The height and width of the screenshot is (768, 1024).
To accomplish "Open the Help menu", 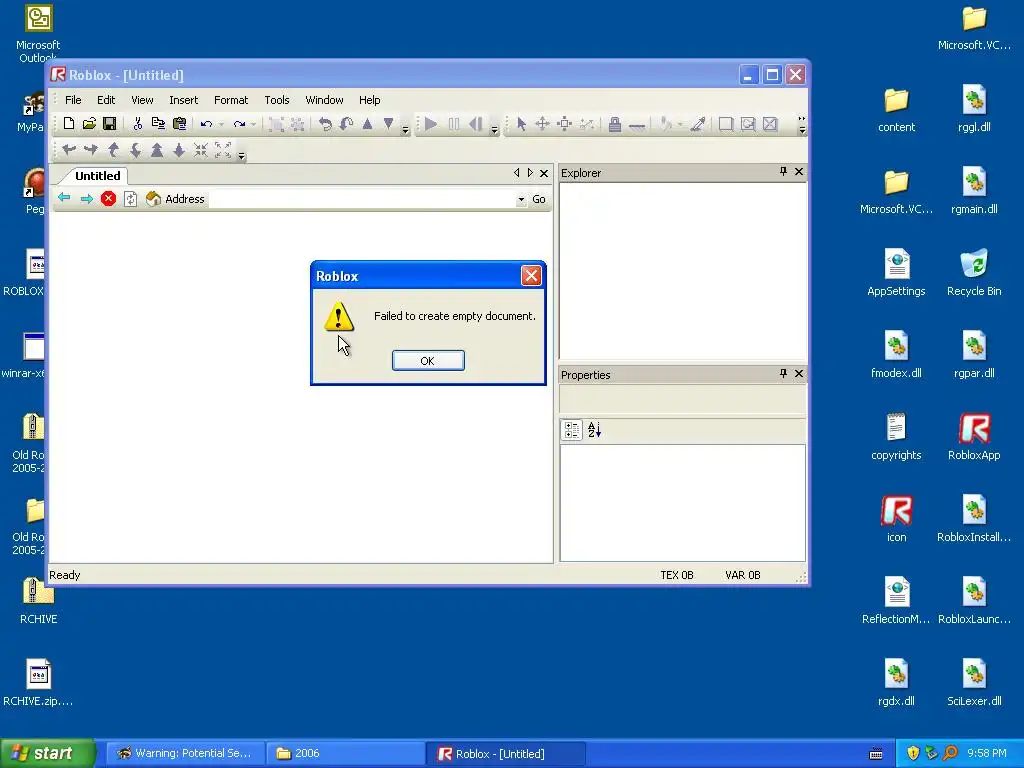I will 370,100.
